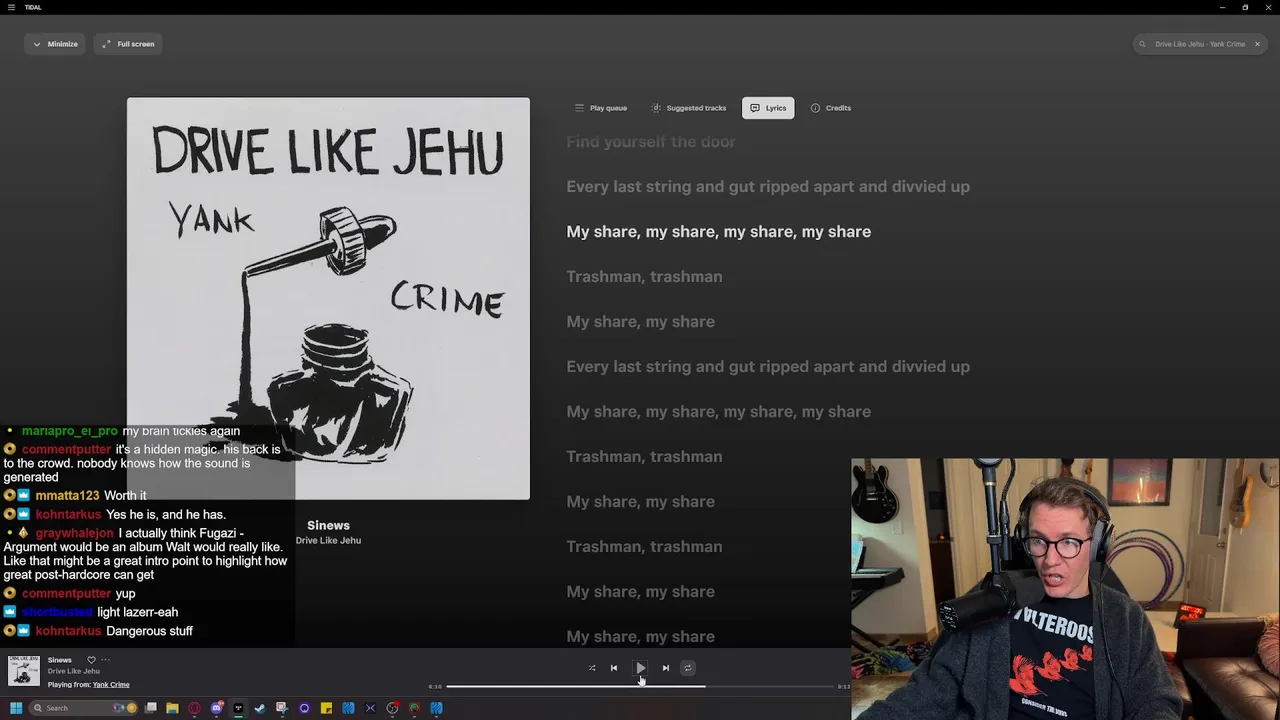Skip to the next track
This screenshot has width=1280, height=720.
coord(665,667)
